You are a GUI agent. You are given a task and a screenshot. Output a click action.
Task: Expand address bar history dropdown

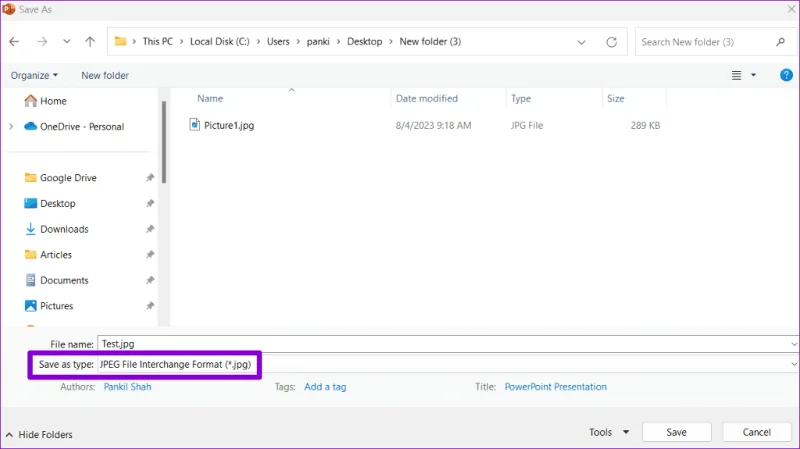pos(581,42)
